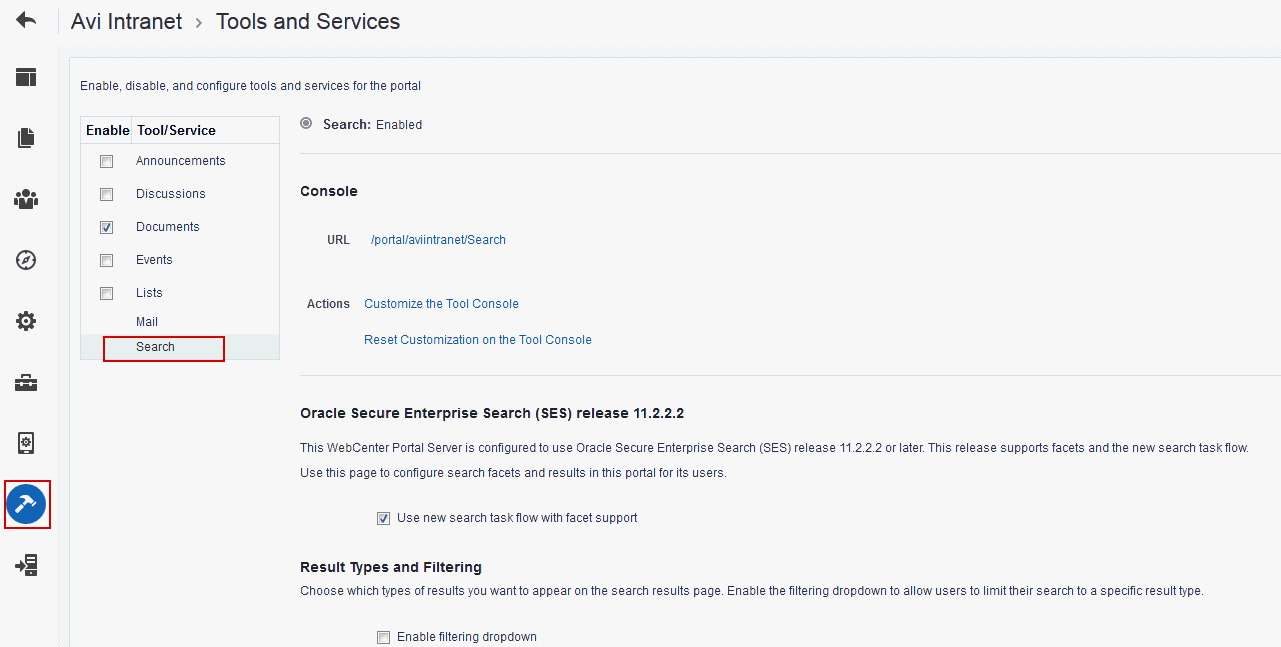Uncheck the Documents checkbox

(106, 227)
